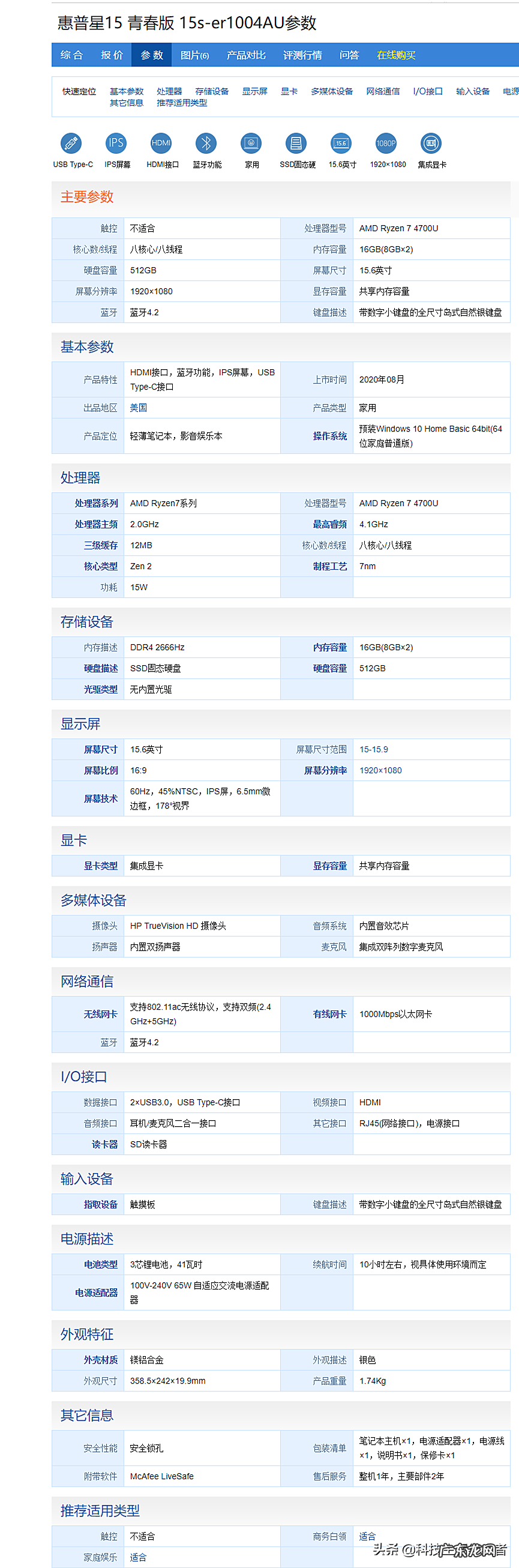Click the 主要参数 section heading
The image size is (519, 1568).
(x=87, y=197)
